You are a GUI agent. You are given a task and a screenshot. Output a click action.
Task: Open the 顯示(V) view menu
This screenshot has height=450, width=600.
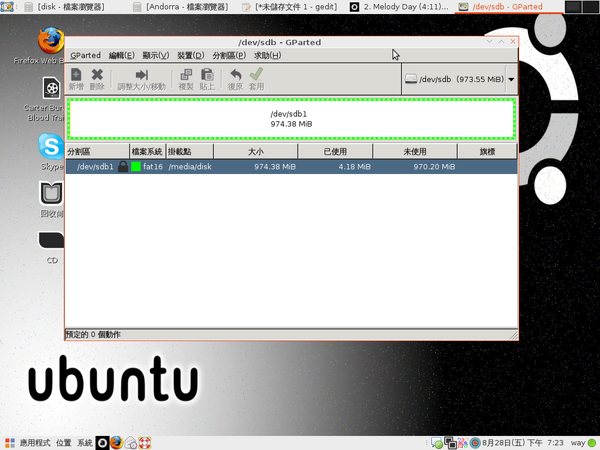pos(156,55)
